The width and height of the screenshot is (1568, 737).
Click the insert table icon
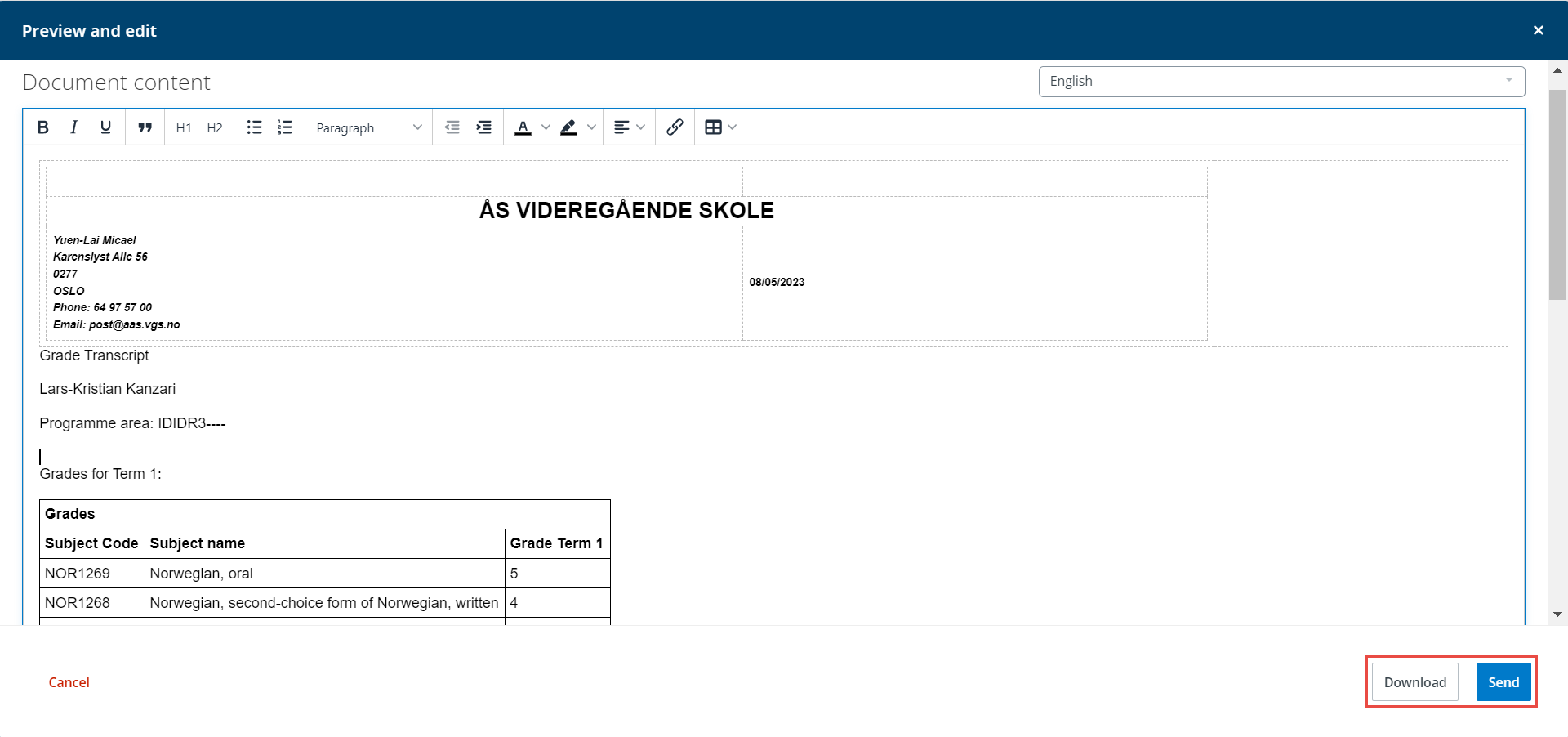pyautogui.click(x=714, y=127)
